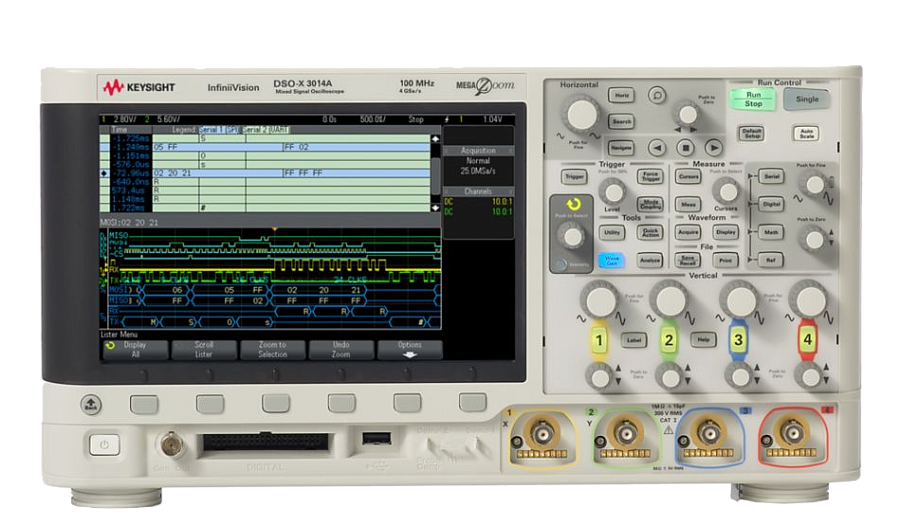Viewport: 900px width, 526px height.
Task: Hit the Quick Action key
Action: click(650, 233)
